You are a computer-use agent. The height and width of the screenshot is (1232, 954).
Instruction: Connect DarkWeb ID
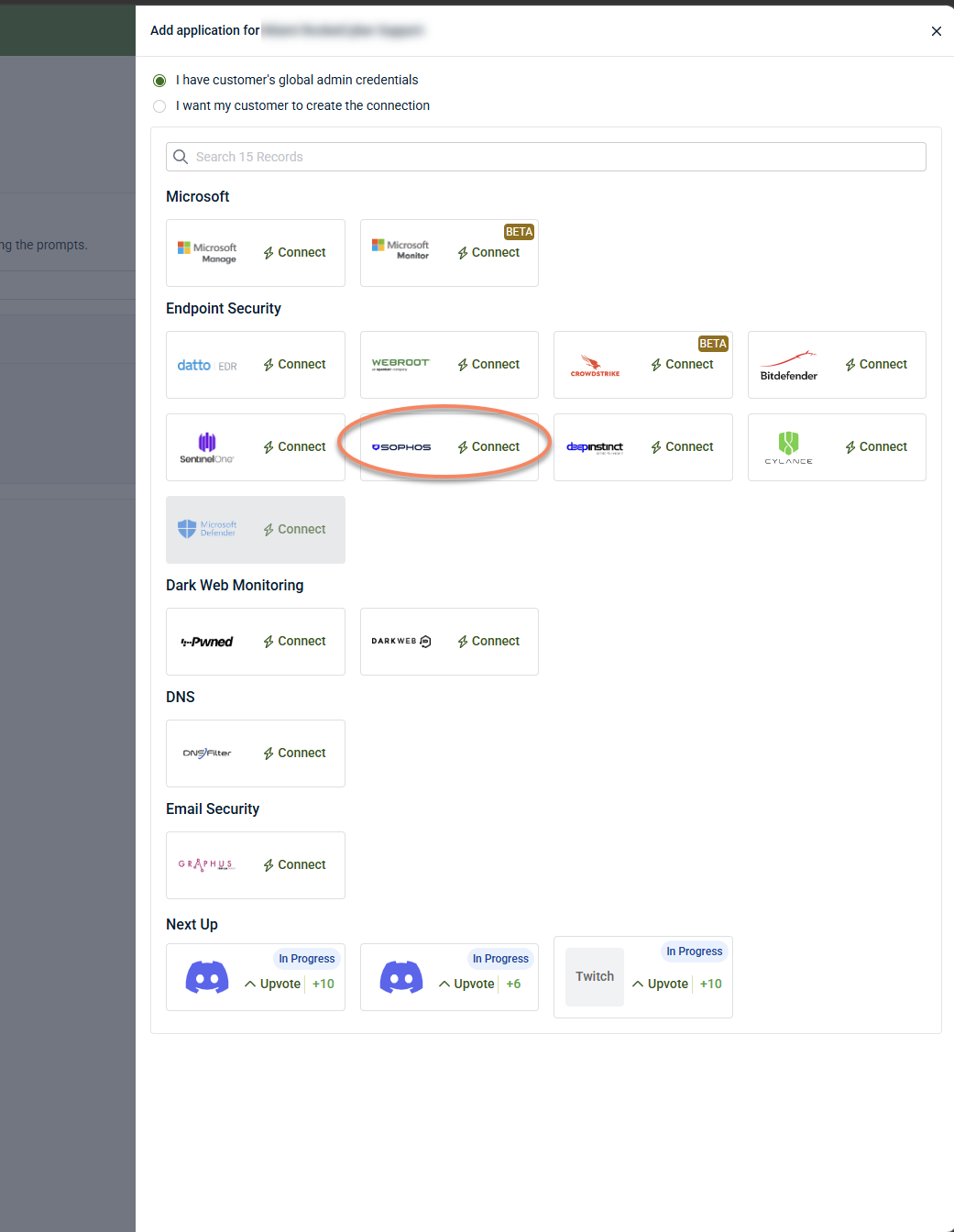point(488,642)
